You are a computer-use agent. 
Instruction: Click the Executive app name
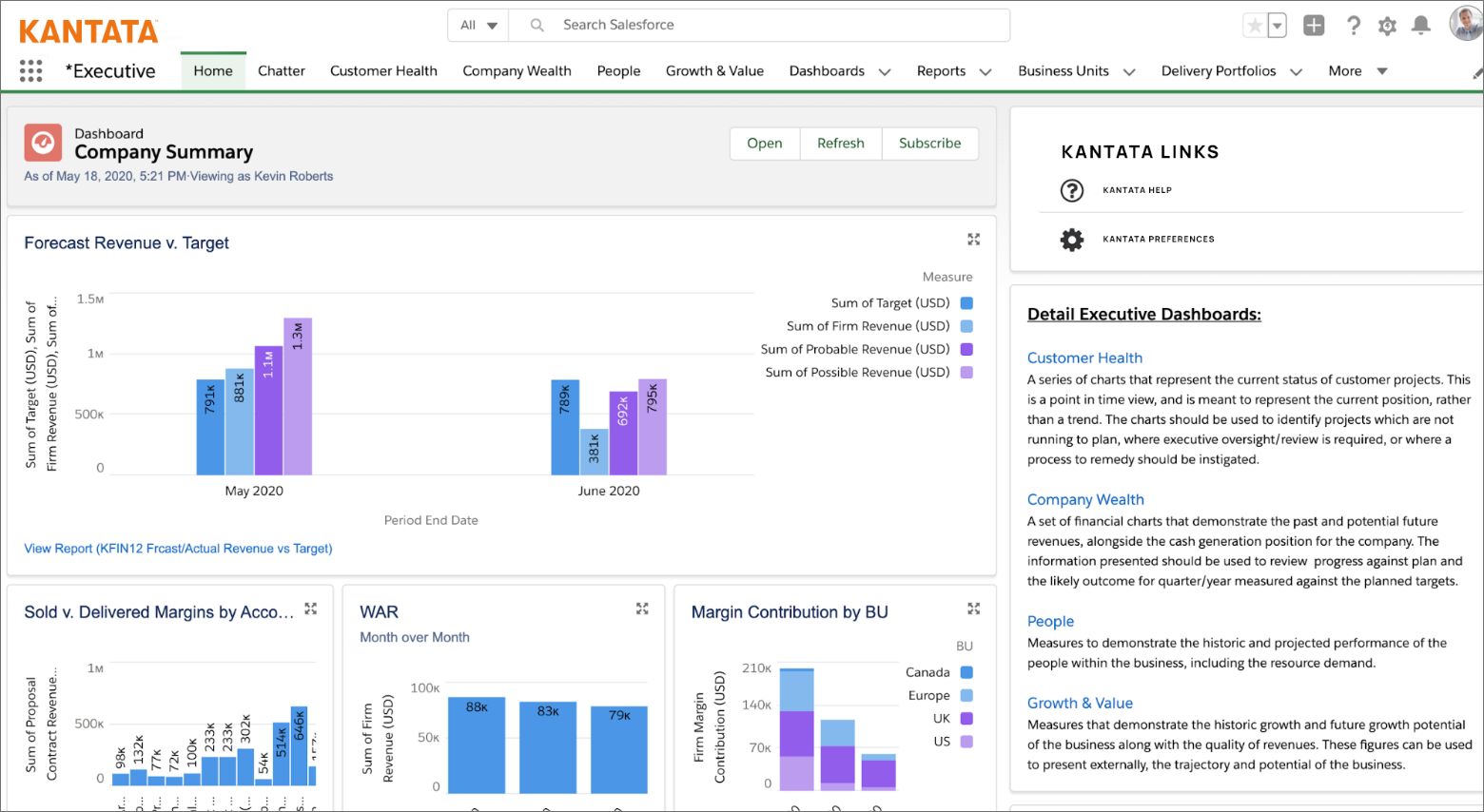[x=110, y=71]
